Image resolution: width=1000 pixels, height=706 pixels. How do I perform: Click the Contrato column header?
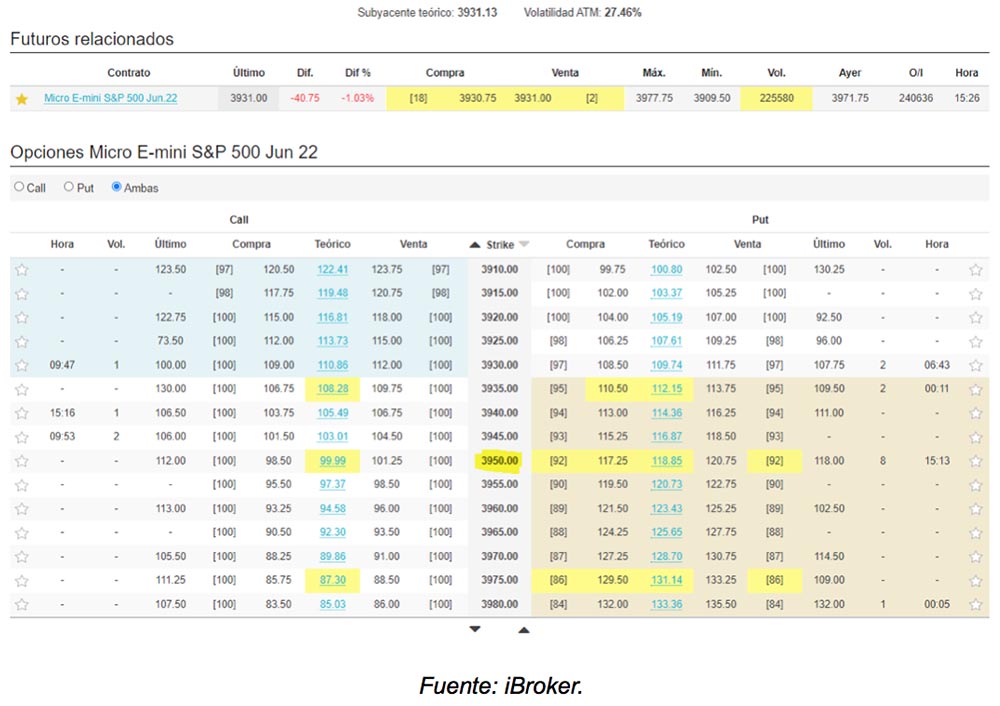[129, 73]
